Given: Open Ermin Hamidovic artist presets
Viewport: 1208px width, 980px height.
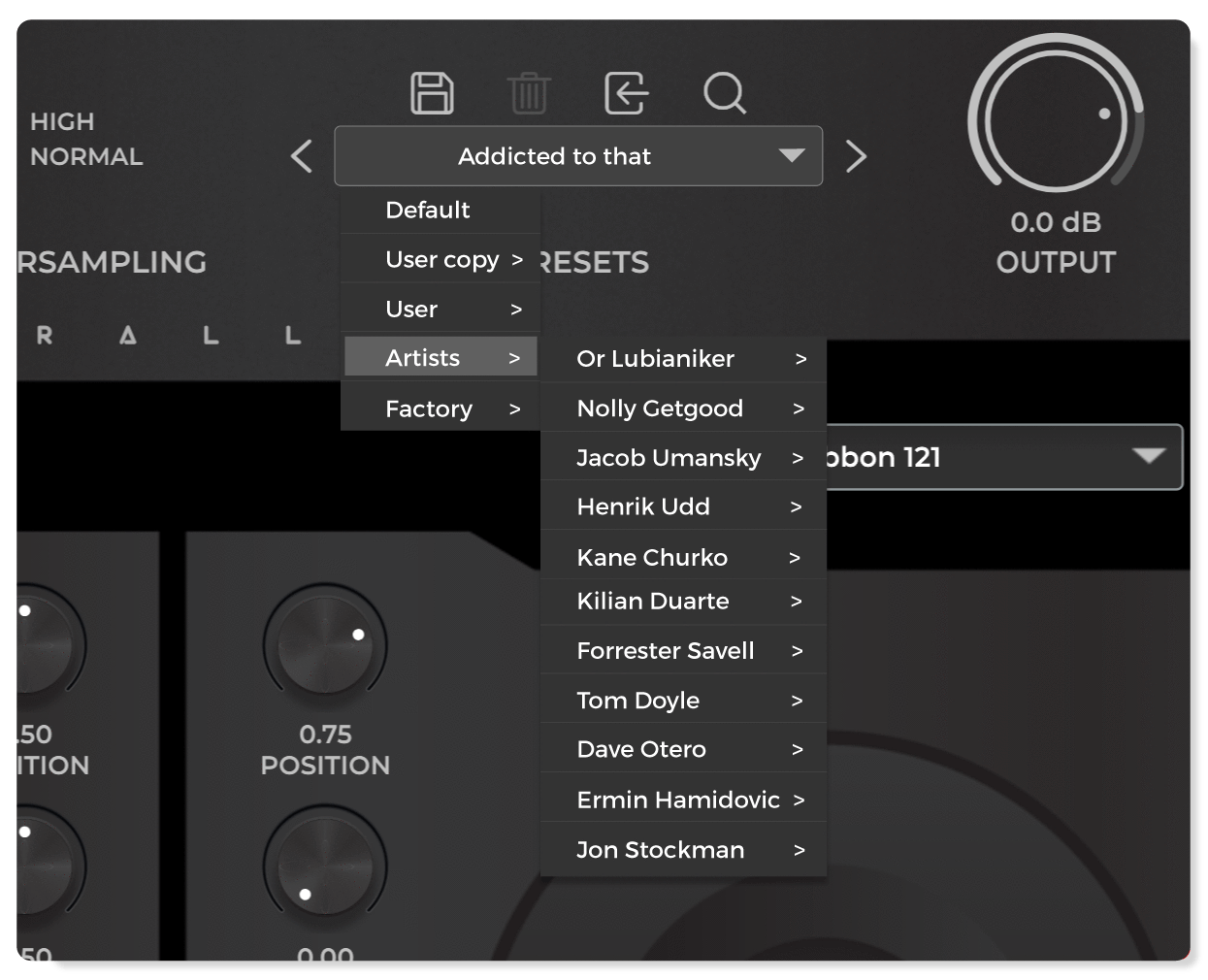Looking at the screenshot, I should pos(683,800).
